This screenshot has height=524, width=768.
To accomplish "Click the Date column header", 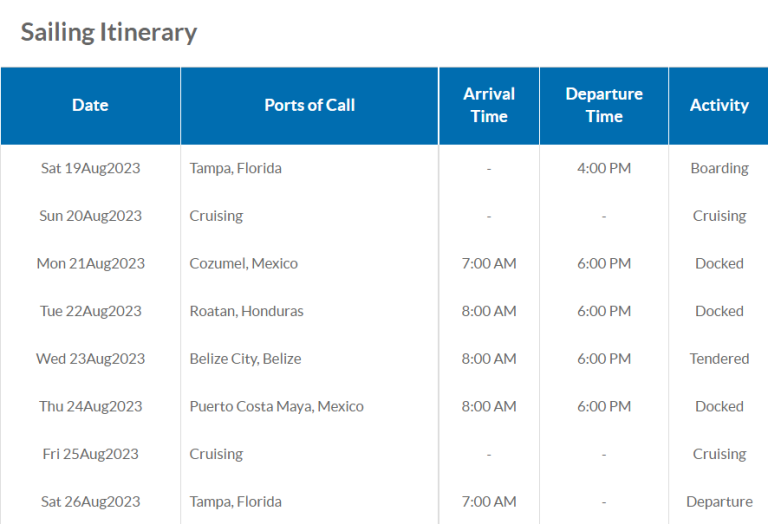I will [90, 105].
